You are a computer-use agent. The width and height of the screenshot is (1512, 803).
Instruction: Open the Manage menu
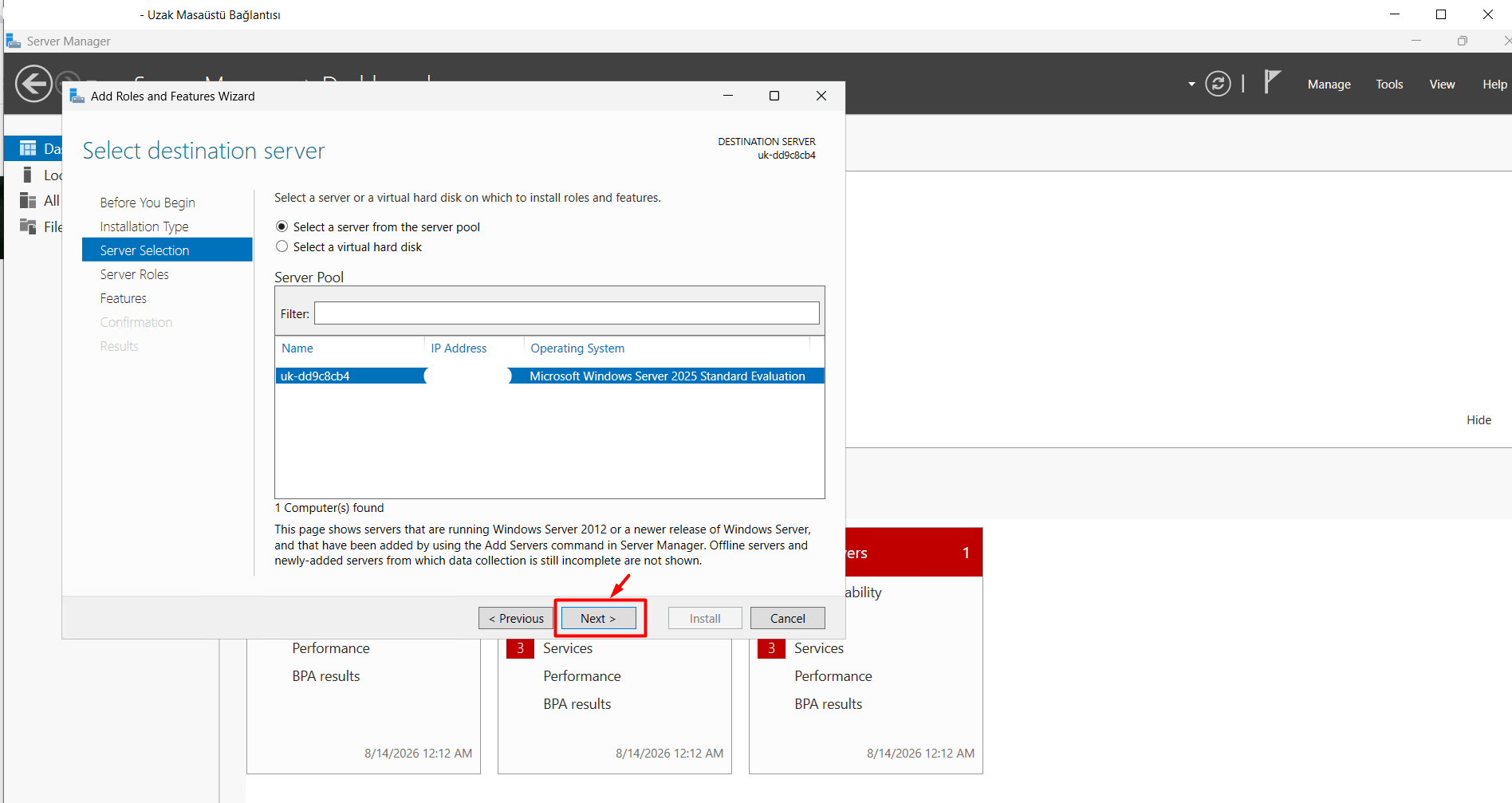click(x=1329, y=84)
